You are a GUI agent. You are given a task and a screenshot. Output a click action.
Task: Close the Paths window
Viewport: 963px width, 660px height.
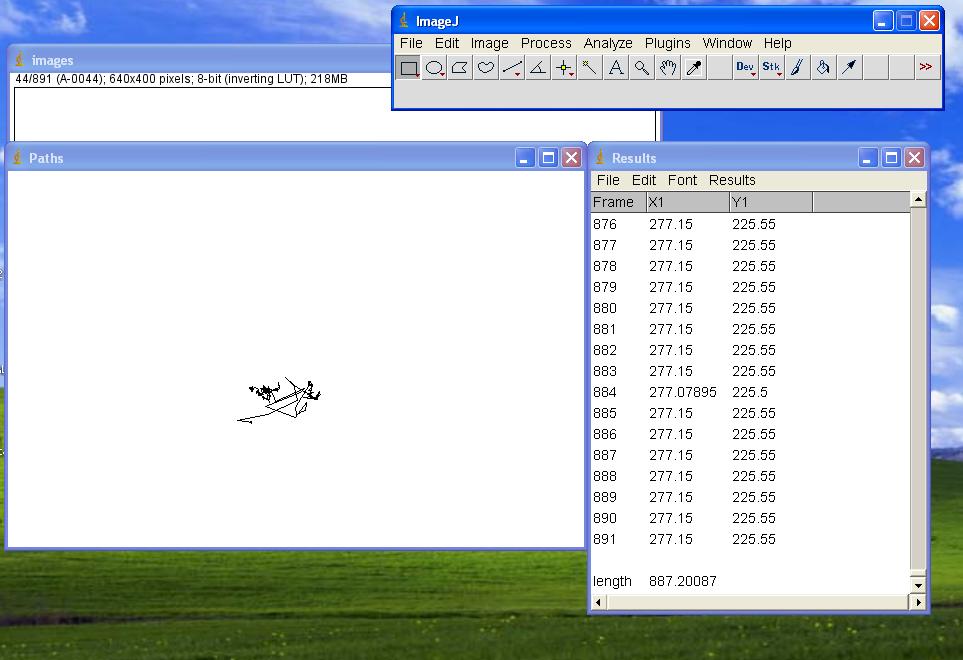coord(571,158)
